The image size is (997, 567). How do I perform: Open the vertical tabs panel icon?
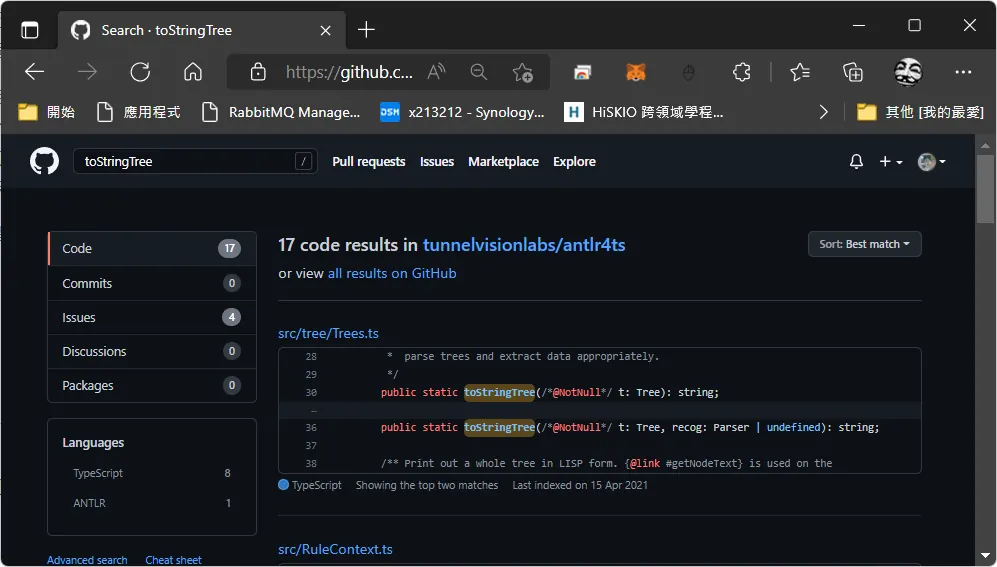(30, 30)
